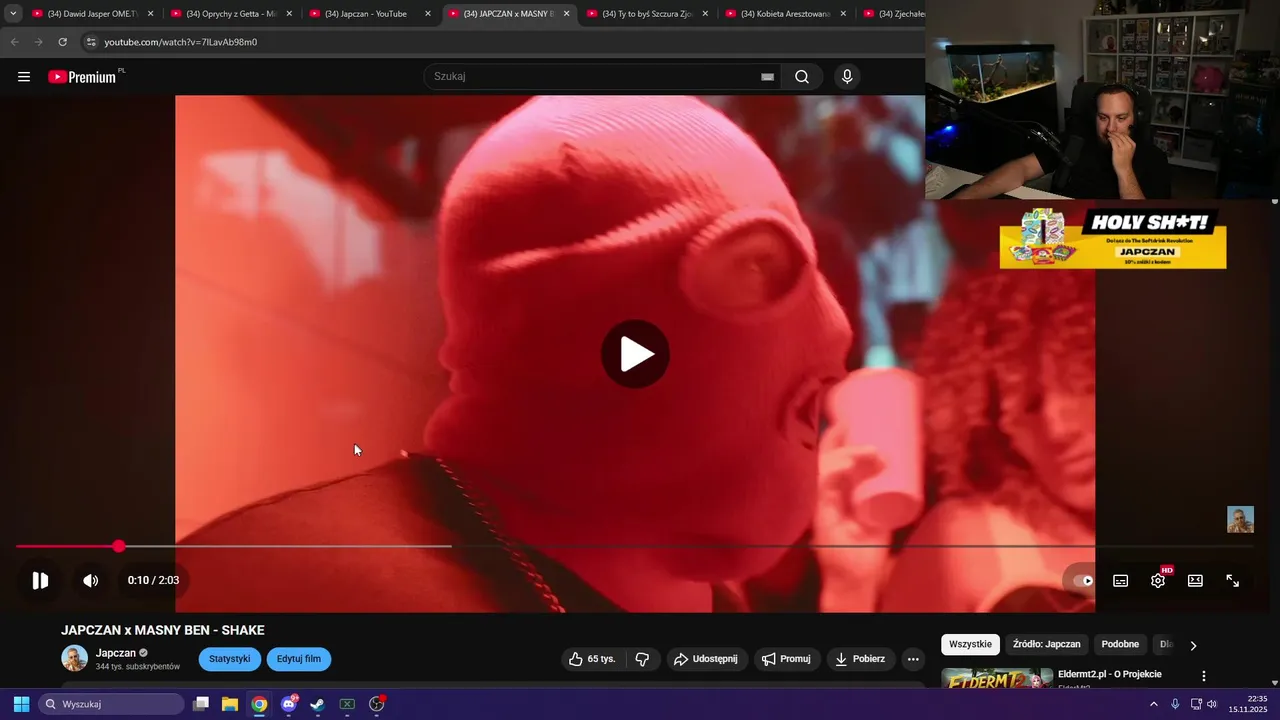The height and width of the screenshot is (720, 1280).
Task: Toggle the autoplay switch in player
Action: point(1083,580)
